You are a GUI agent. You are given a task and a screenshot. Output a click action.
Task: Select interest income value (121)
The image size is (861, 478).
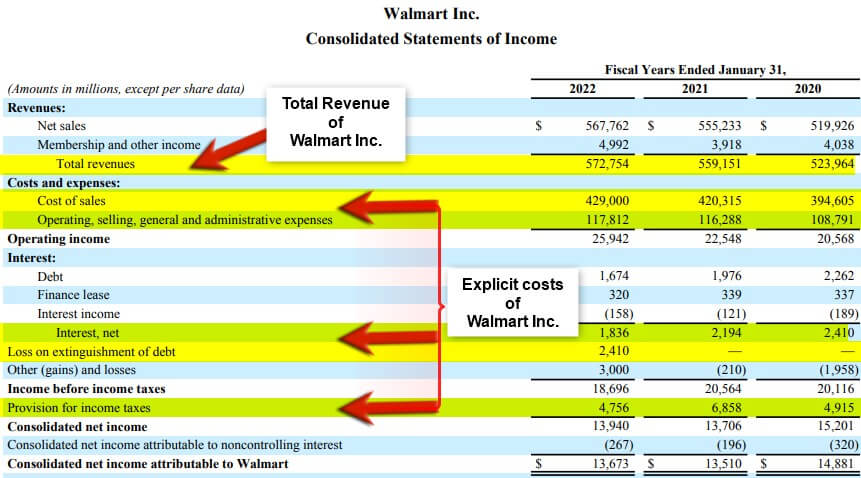732,314
